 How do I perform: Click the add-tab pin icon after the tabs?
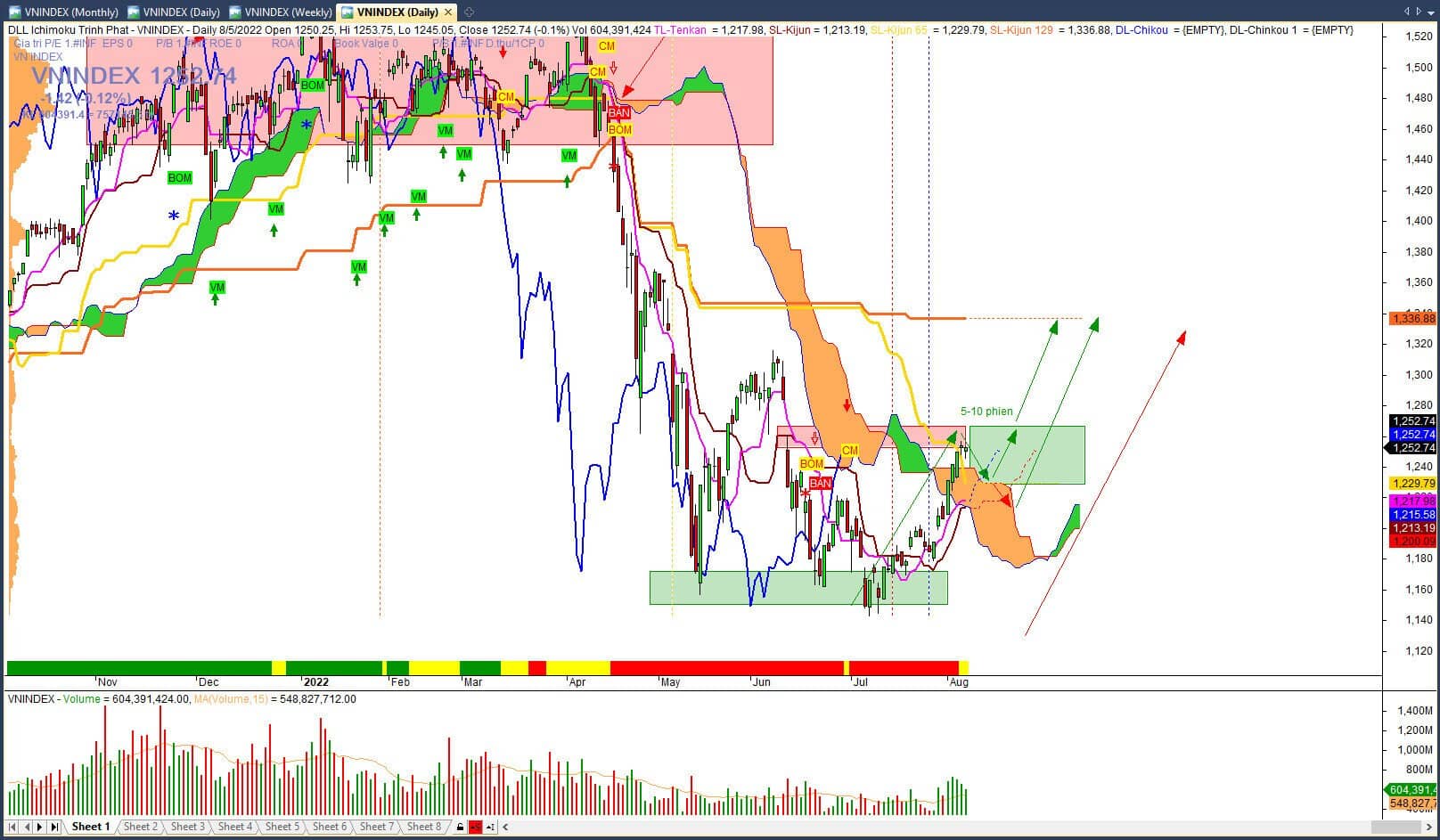[470, 12]
